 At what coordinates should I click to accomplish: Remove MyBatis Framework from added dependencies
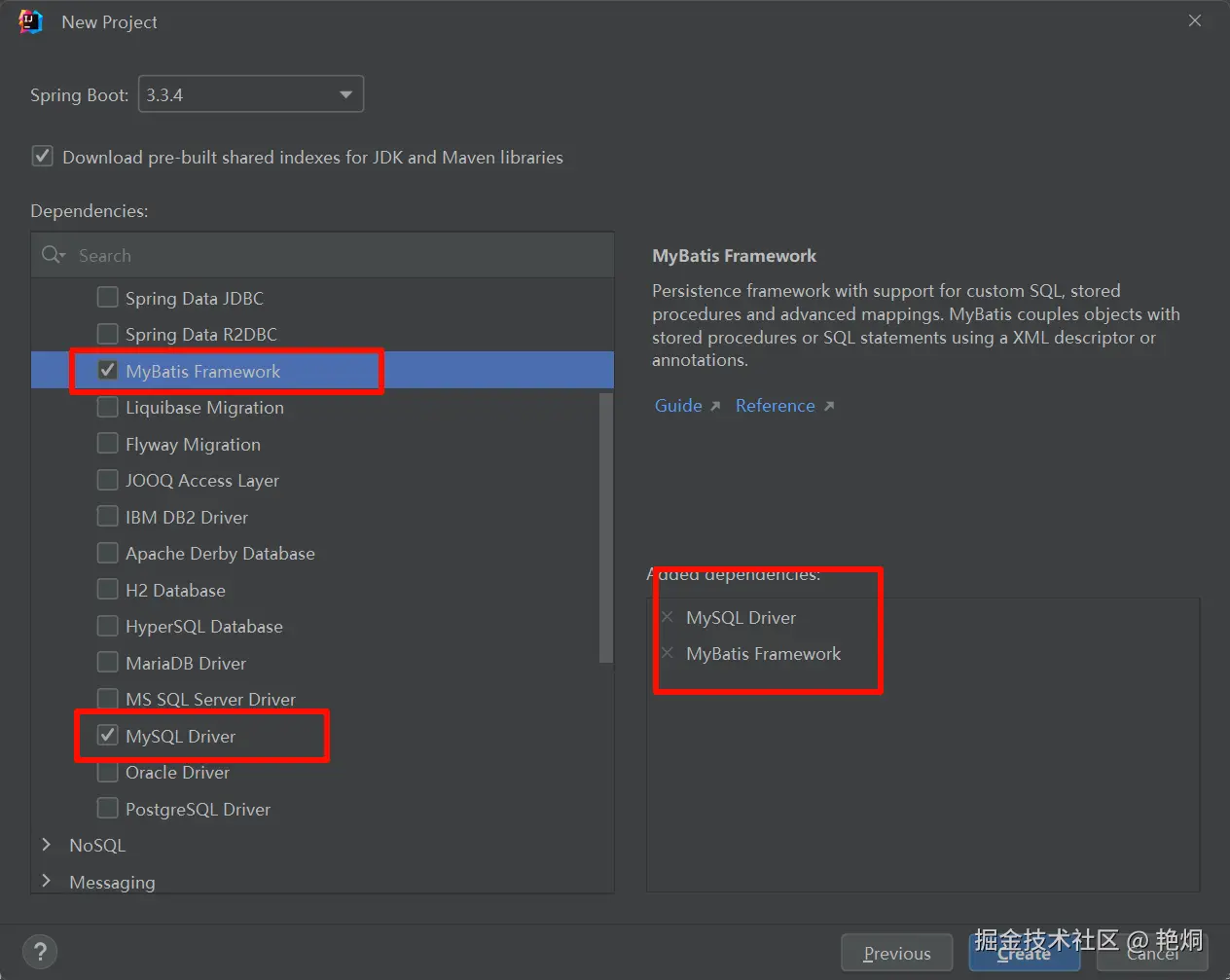click(668, 653)
